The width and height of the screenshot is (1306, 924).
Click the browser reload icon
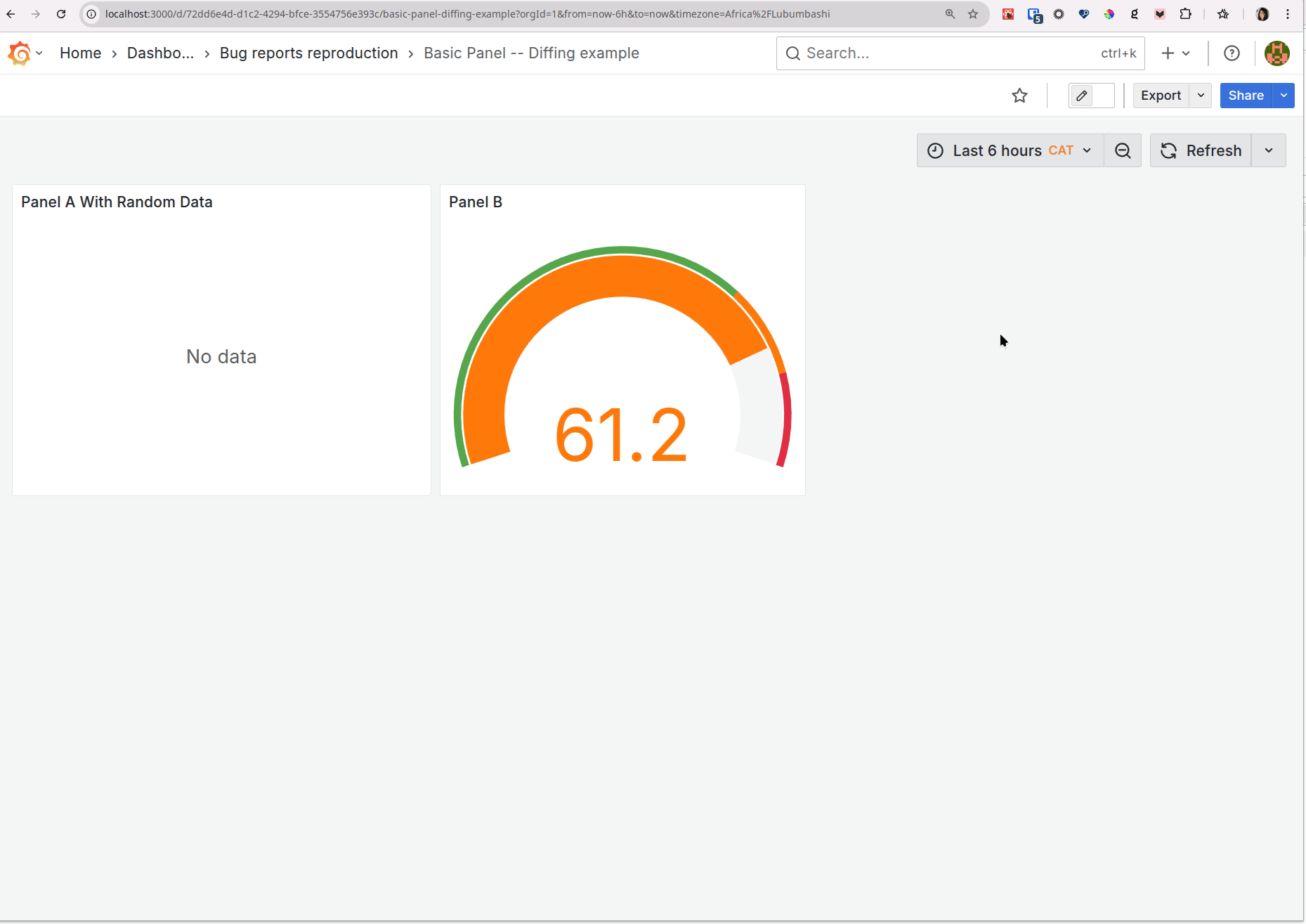point(61,13)
